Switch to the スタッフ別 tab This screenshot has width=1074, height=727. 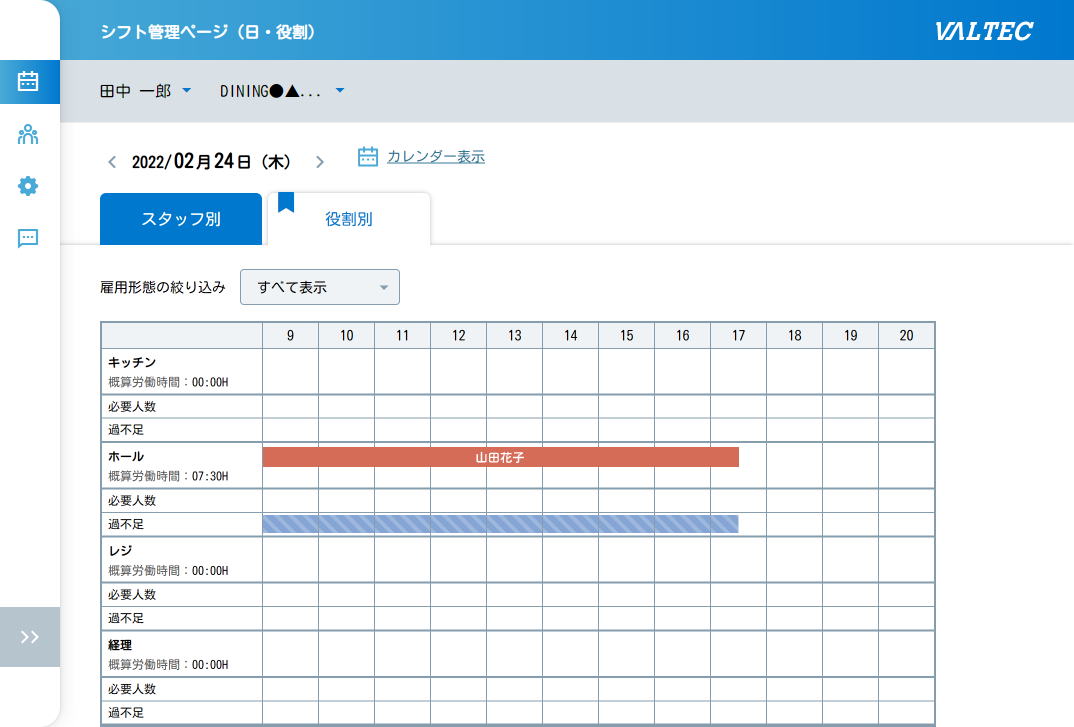(181, 219)
